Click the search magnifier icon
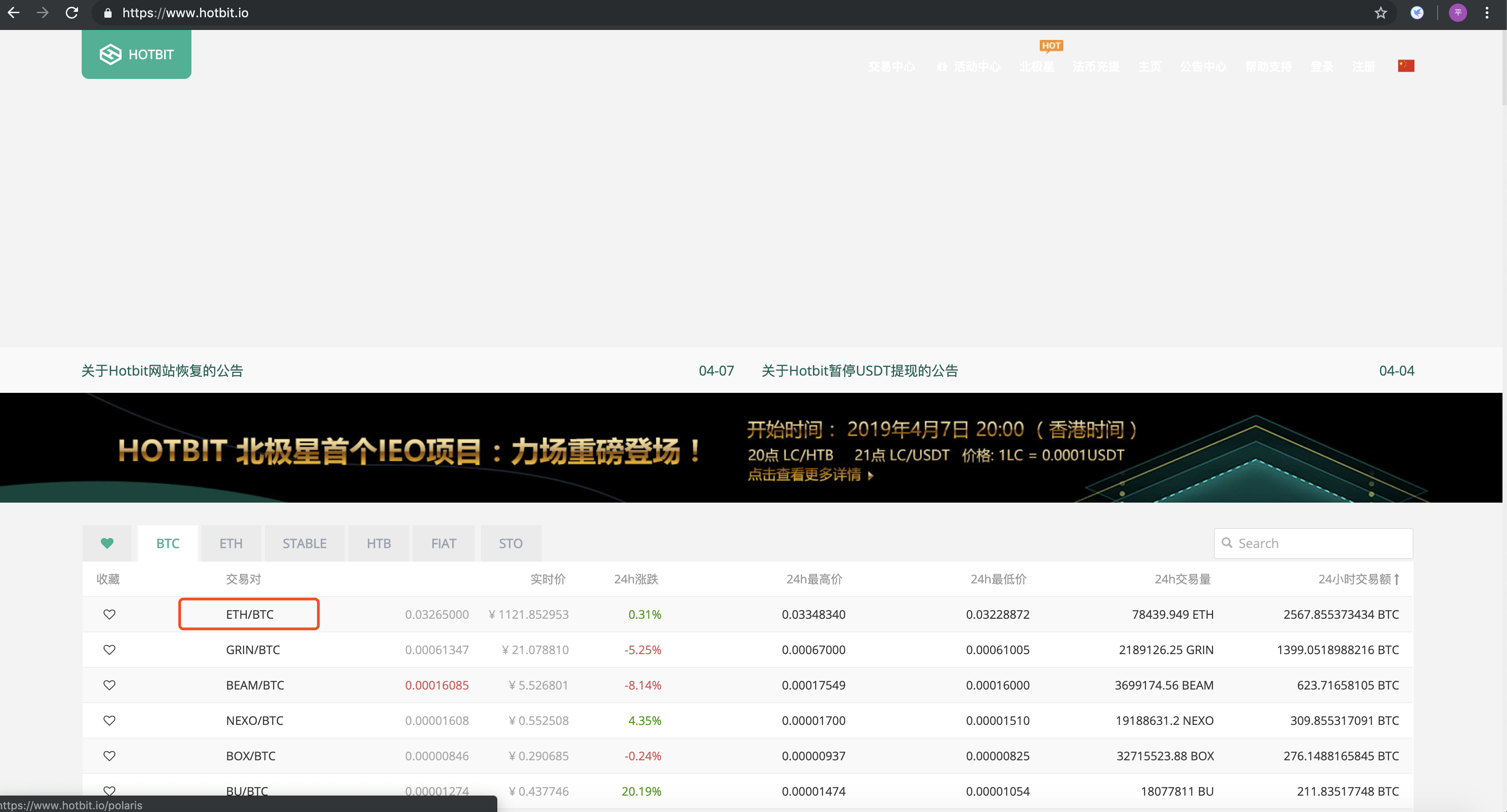Viewport: 1507px width, 812px height. [x=1227, y=543]
